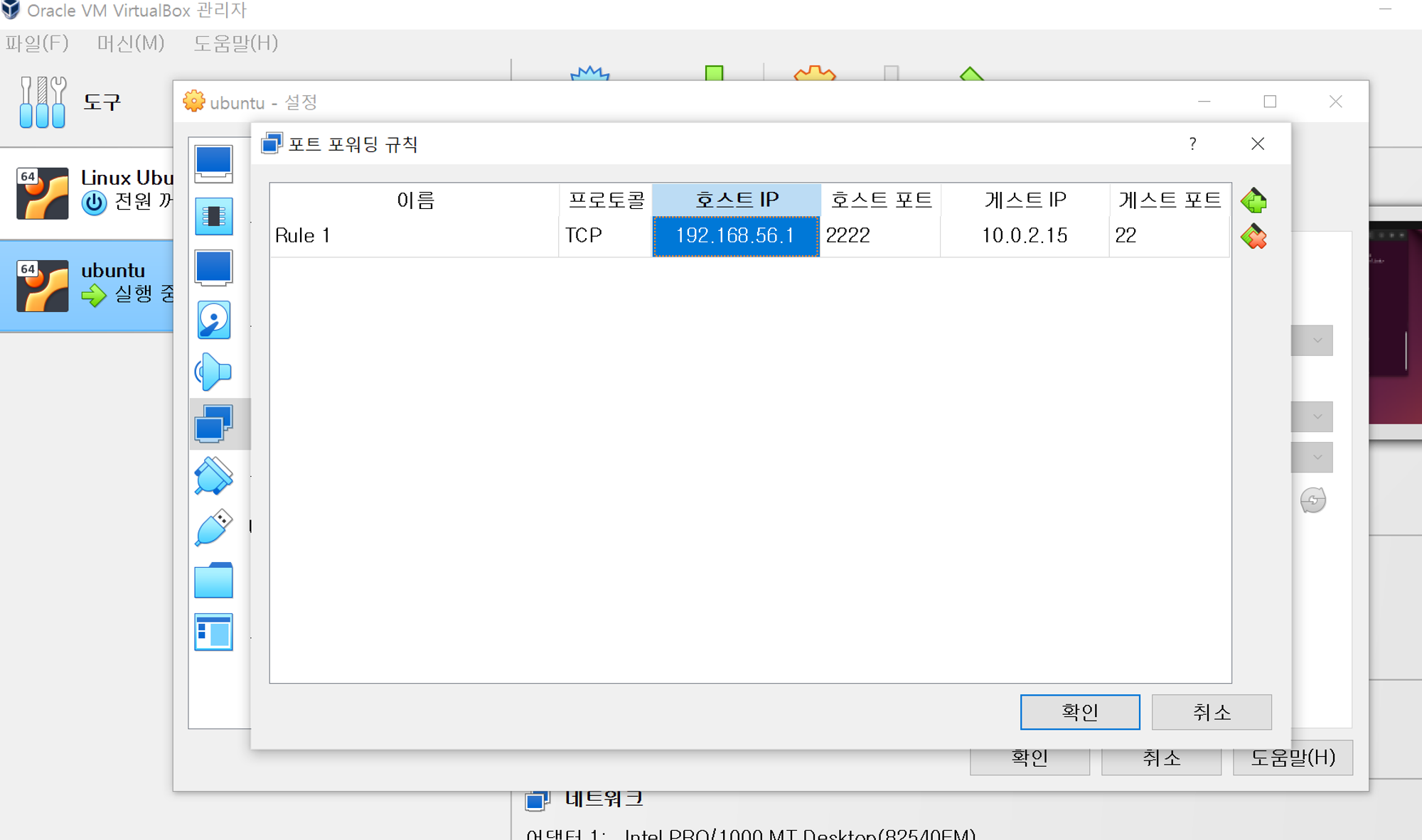Open the User Interface settings icon

coord(213,632)
